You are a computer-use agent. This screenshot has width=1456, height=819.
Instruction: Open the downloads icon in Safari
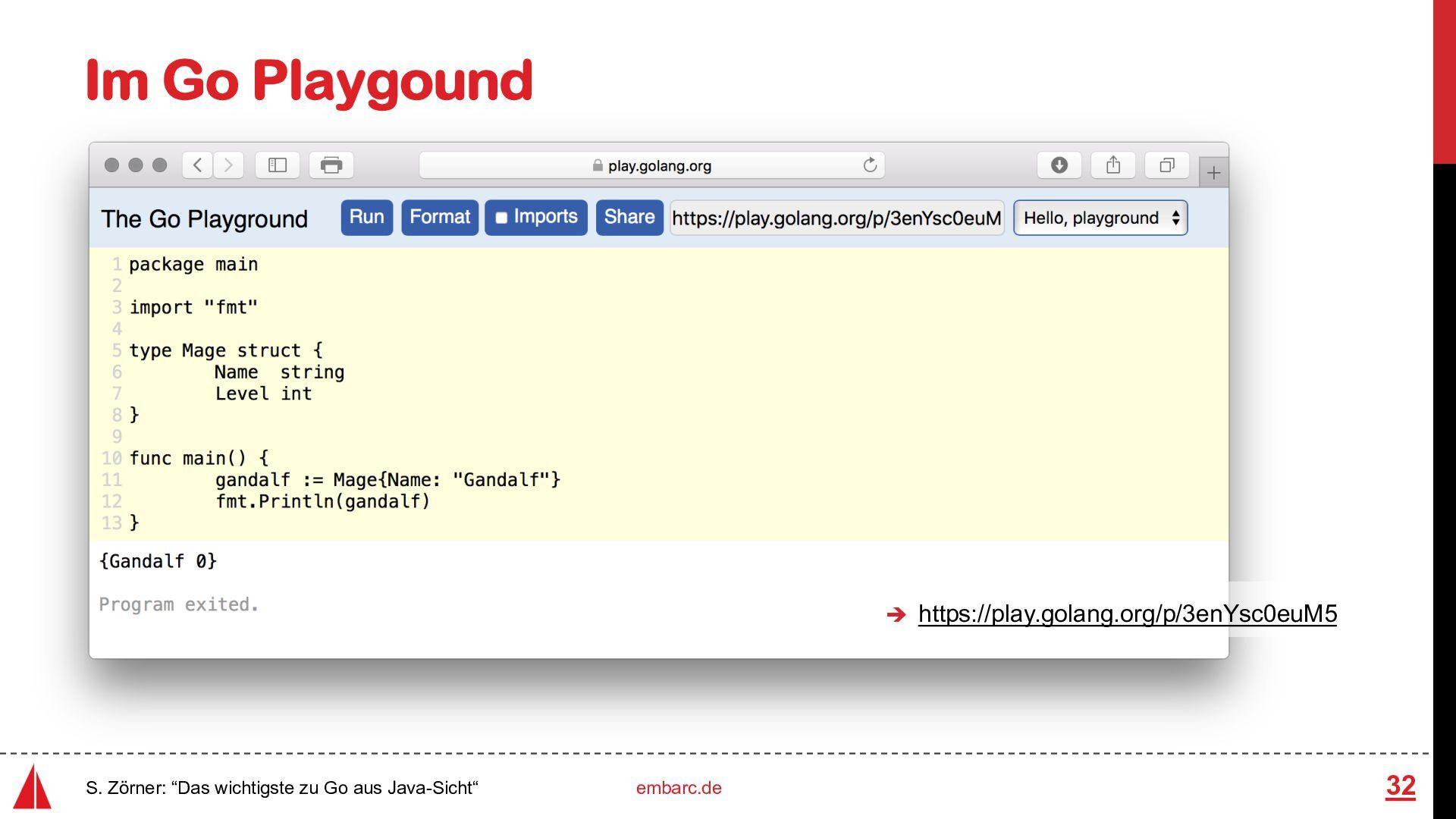click(1059, 165)
